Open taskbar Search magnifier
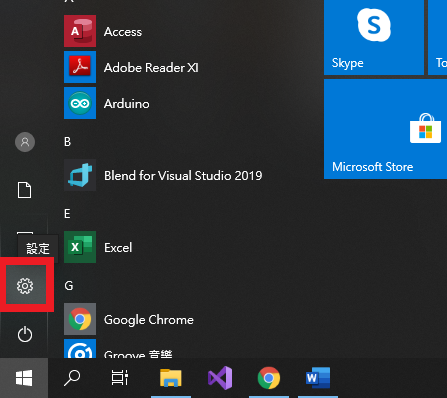The image size is (447, 398). point(72,378)
